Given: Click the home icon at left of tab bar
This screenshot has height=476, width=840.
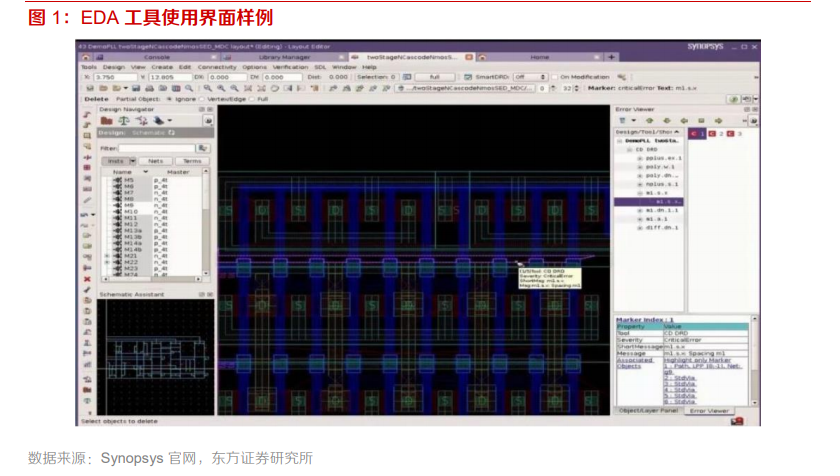Looking at the screenshot, I should 86,57.
